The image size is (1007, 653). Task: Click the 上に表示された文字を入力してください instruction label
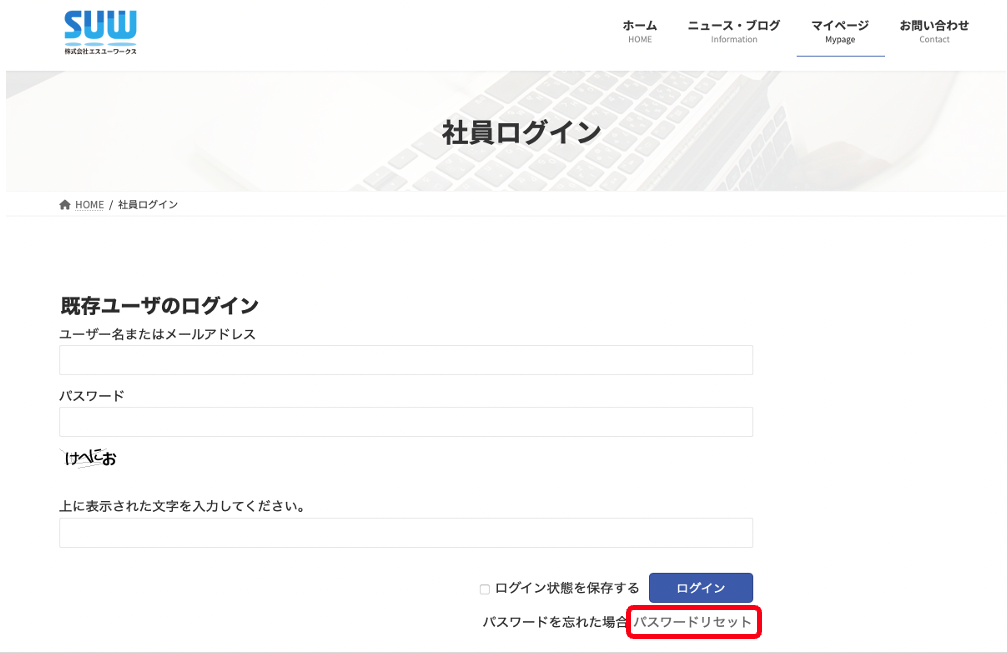click(182, 506)
